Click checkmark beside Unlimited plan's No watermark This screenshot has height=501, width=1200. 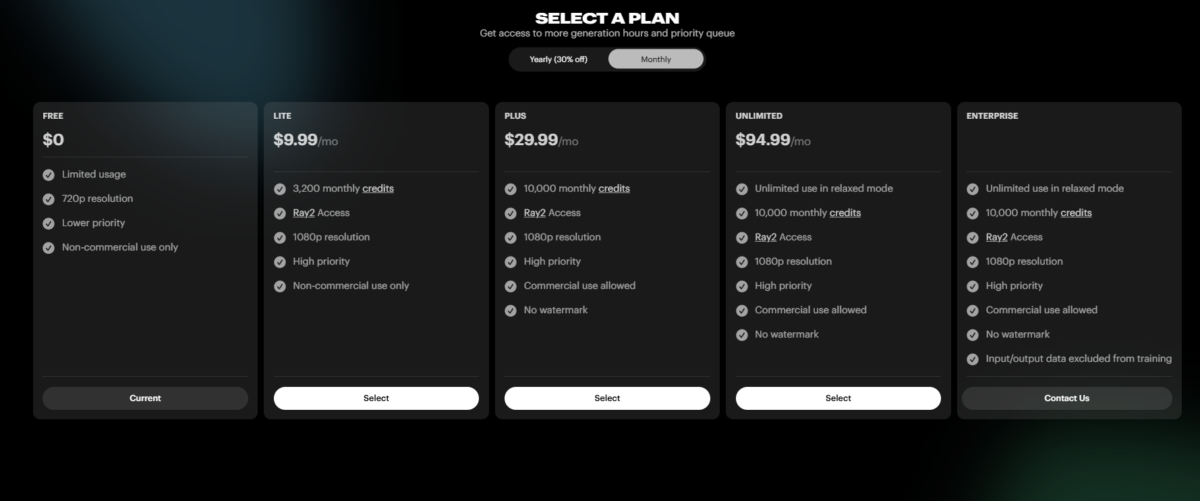pos(742,335)
